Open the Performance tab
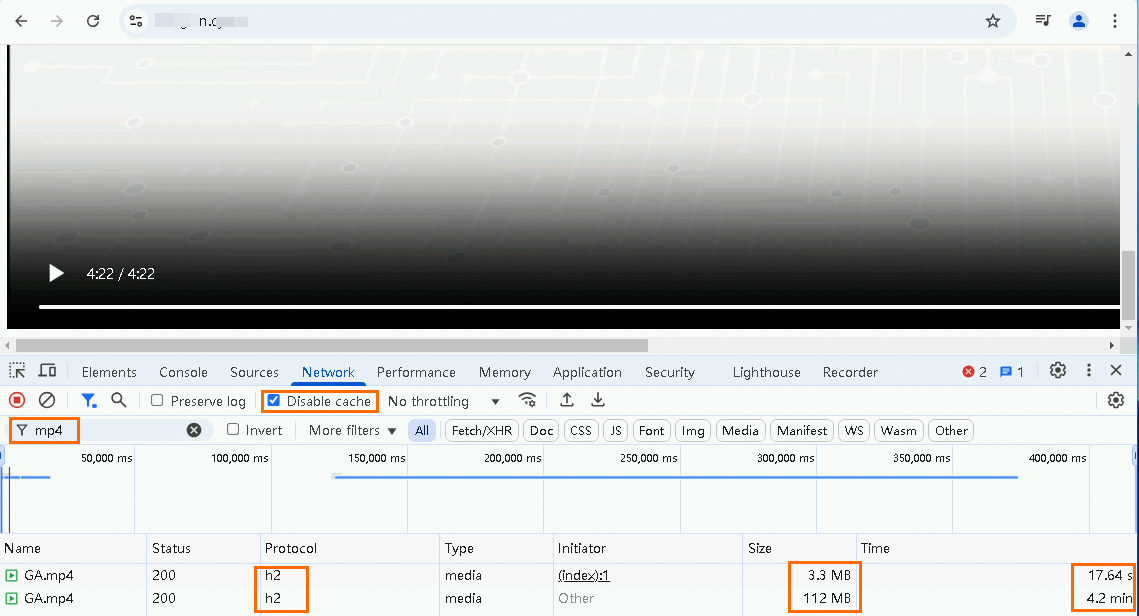The width and height of the screenshot is (1139, 616). click(x=416, y=372)
